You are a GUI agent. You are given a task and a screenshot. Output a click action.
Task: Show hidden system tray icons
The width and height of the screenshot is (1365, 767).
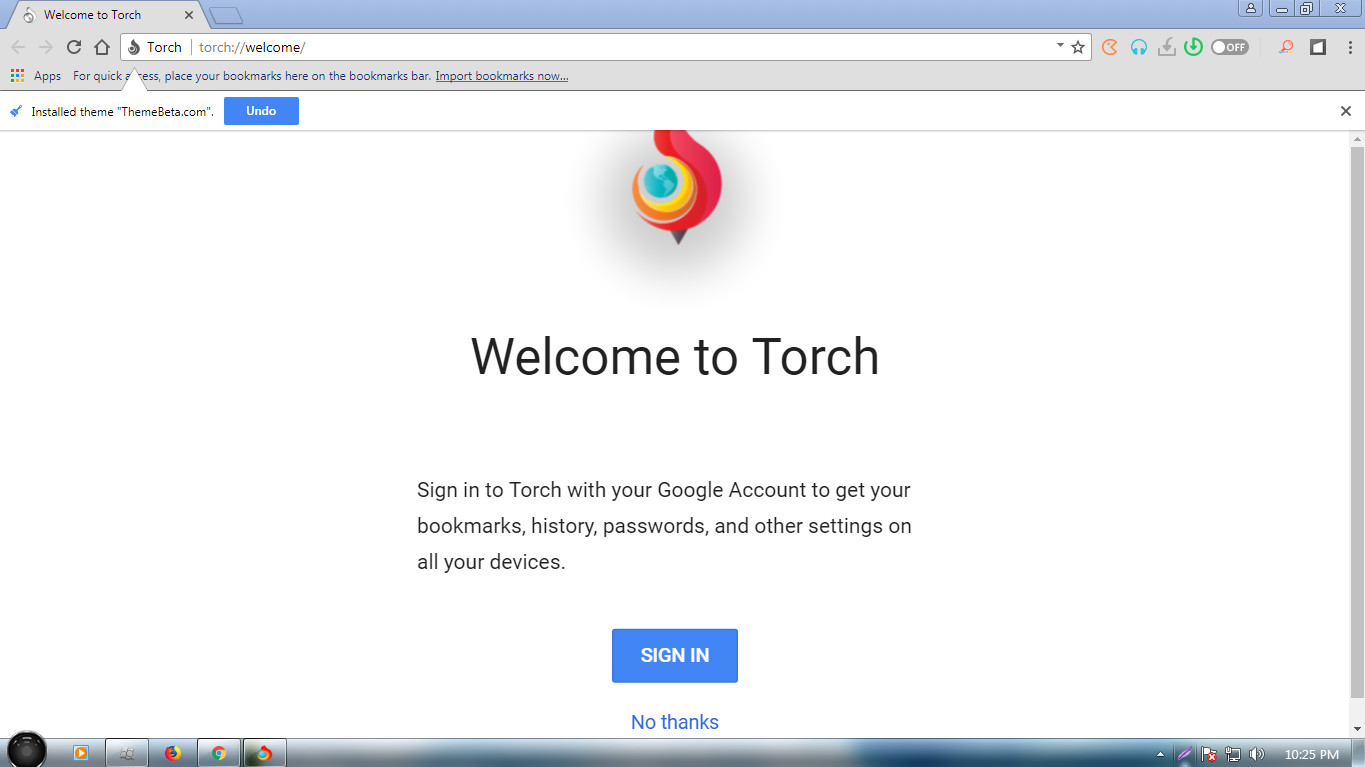[x=1160, y=754]
